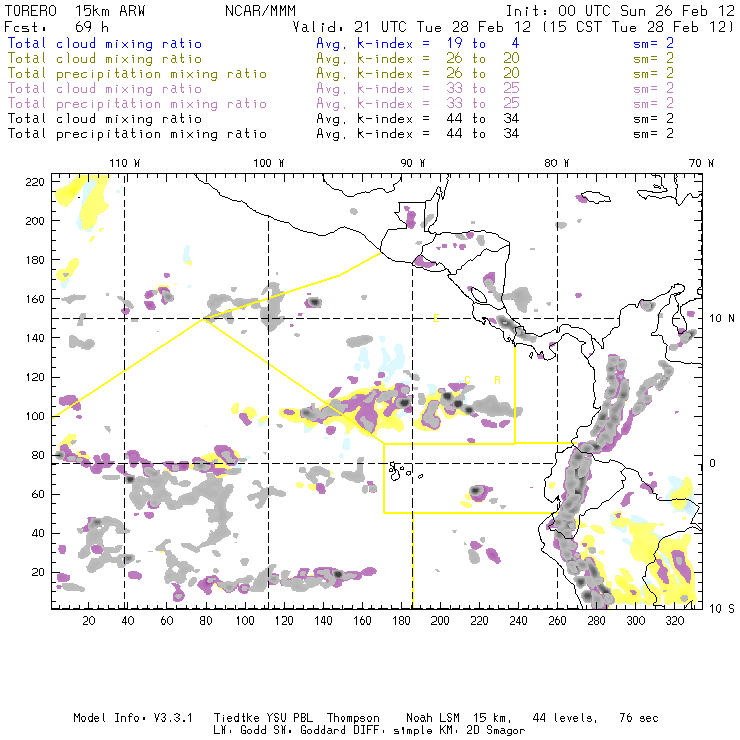Click the purple "Total precipitation mixing ratio" legend label
The width and height of the screenshot is (740, 740).
[x=137, y=104]
